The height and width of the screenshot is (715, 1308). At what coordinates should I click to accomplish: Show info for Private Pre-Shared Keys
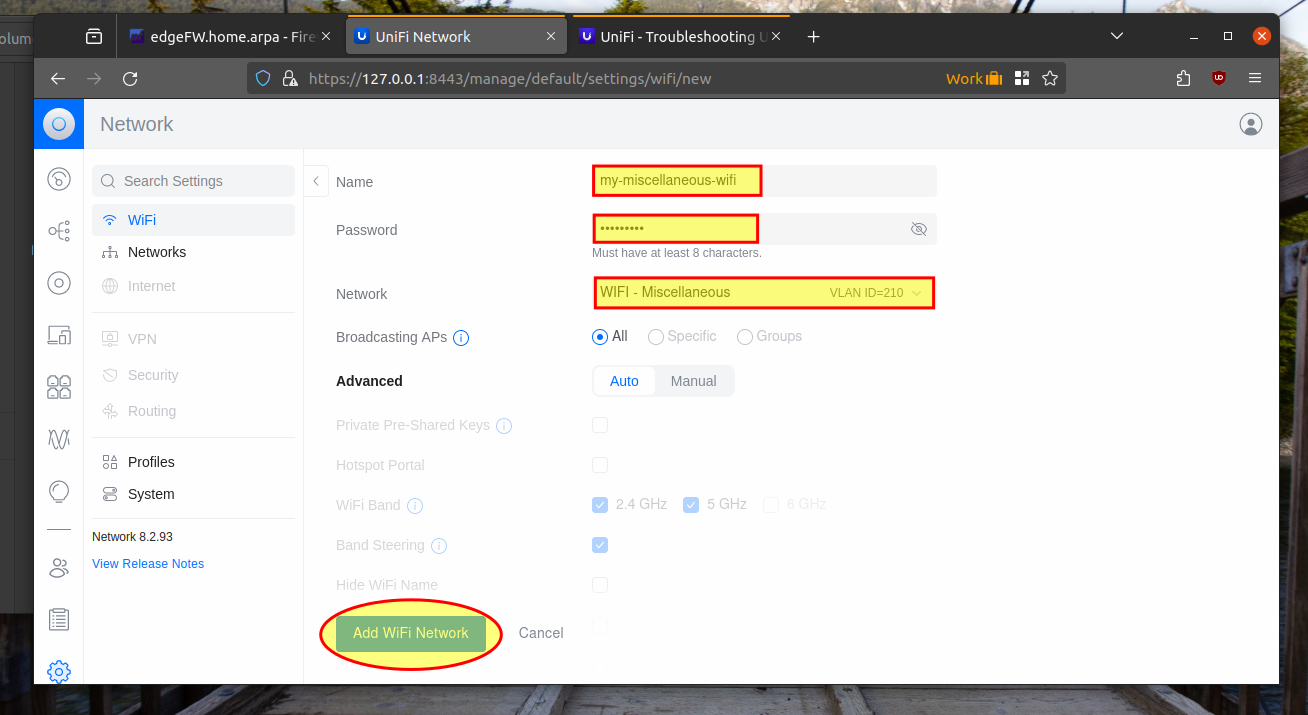click(x=504, y=426)
